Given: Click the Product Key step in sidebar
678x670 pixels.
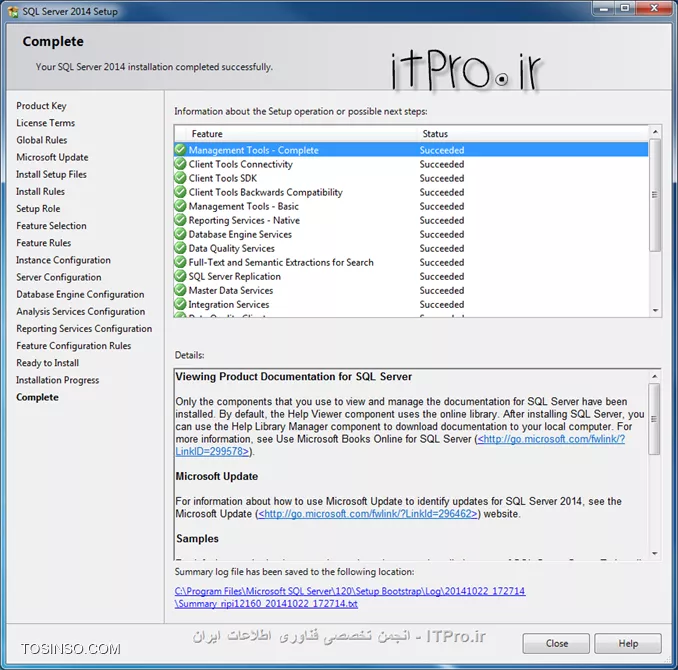Looking at the screenshot, I should [41, 106].
